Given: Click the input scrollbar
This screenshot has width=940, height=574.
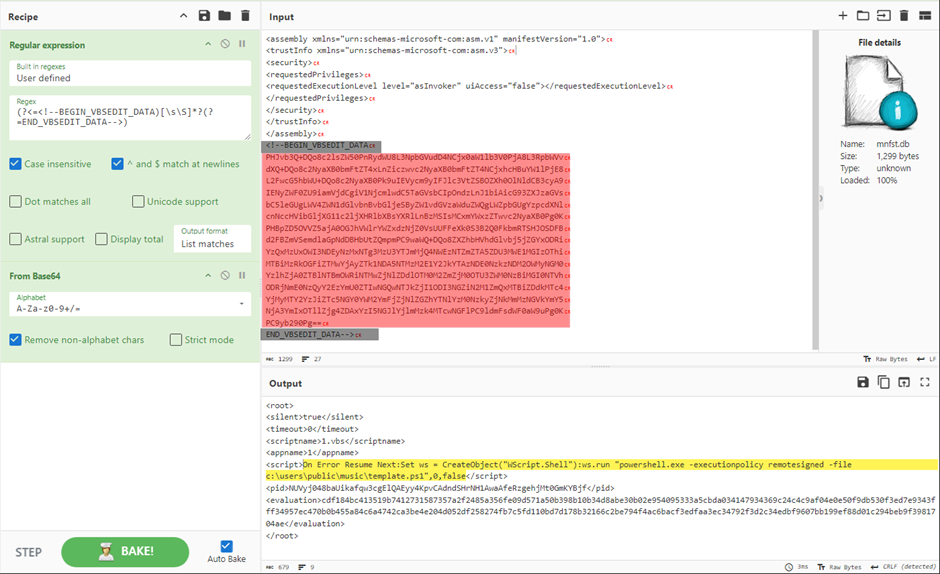Looking at the screenshot, I should (815, 189).
